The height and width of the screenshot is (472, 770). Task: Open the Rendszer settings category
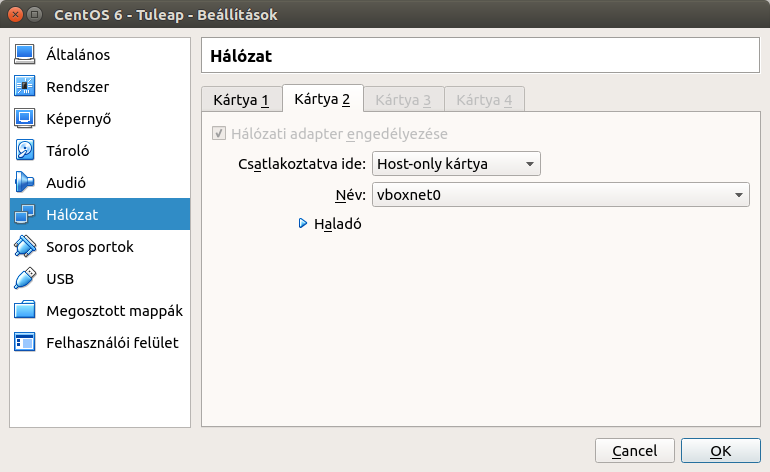coord(100,86)
